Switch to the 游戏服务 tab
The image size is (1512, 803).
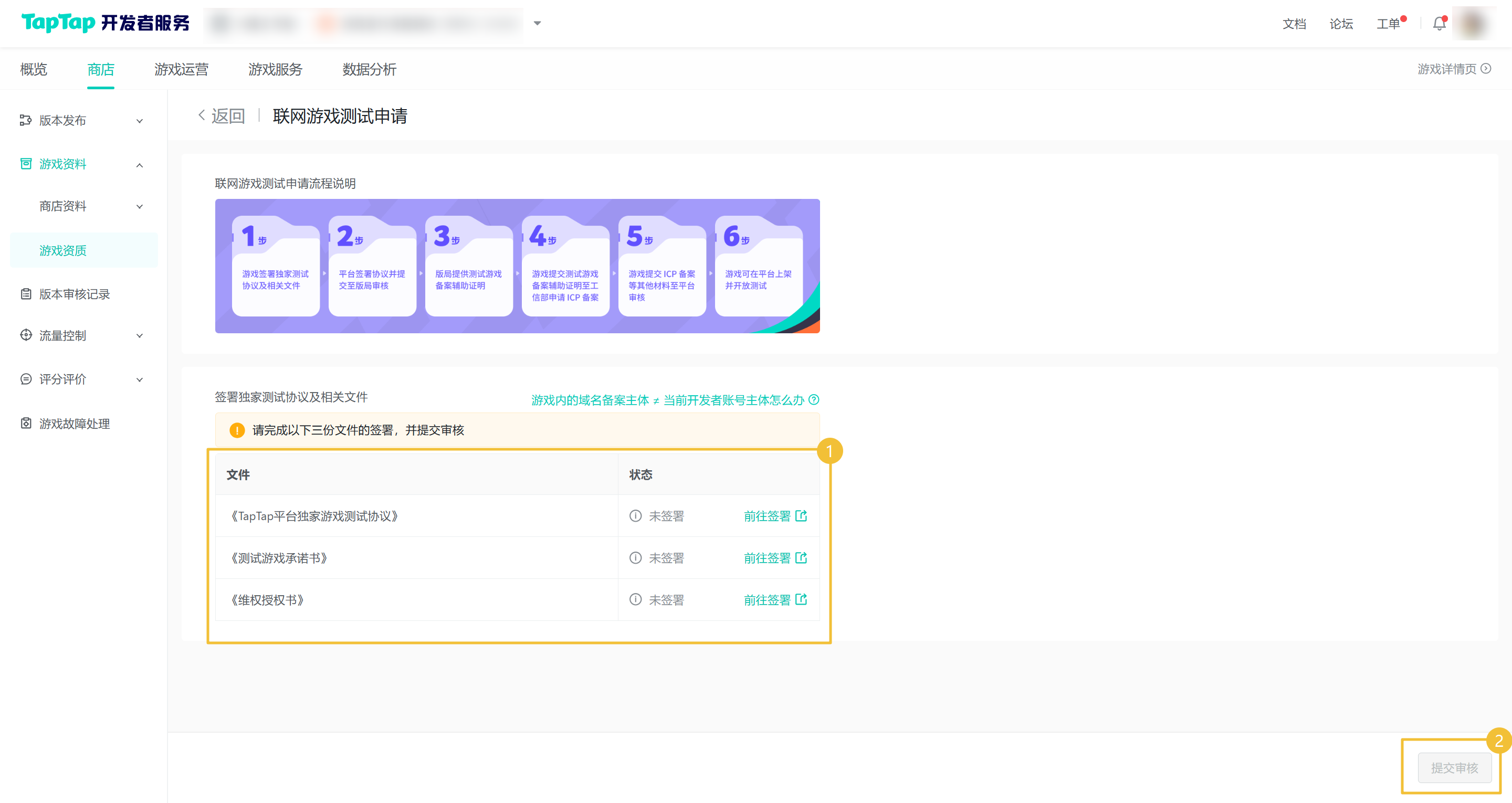coord(275,69)
